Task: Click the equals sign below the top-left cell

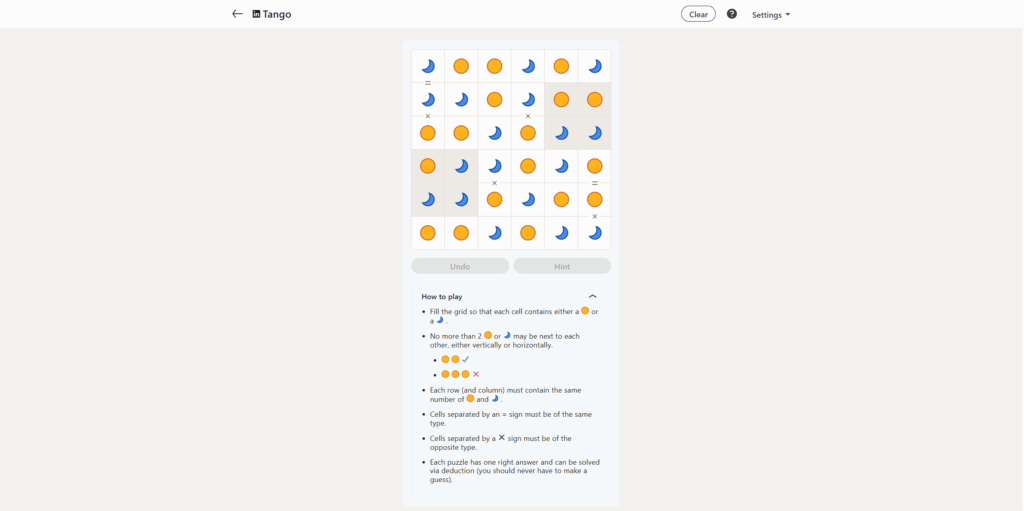Action: 428,83
